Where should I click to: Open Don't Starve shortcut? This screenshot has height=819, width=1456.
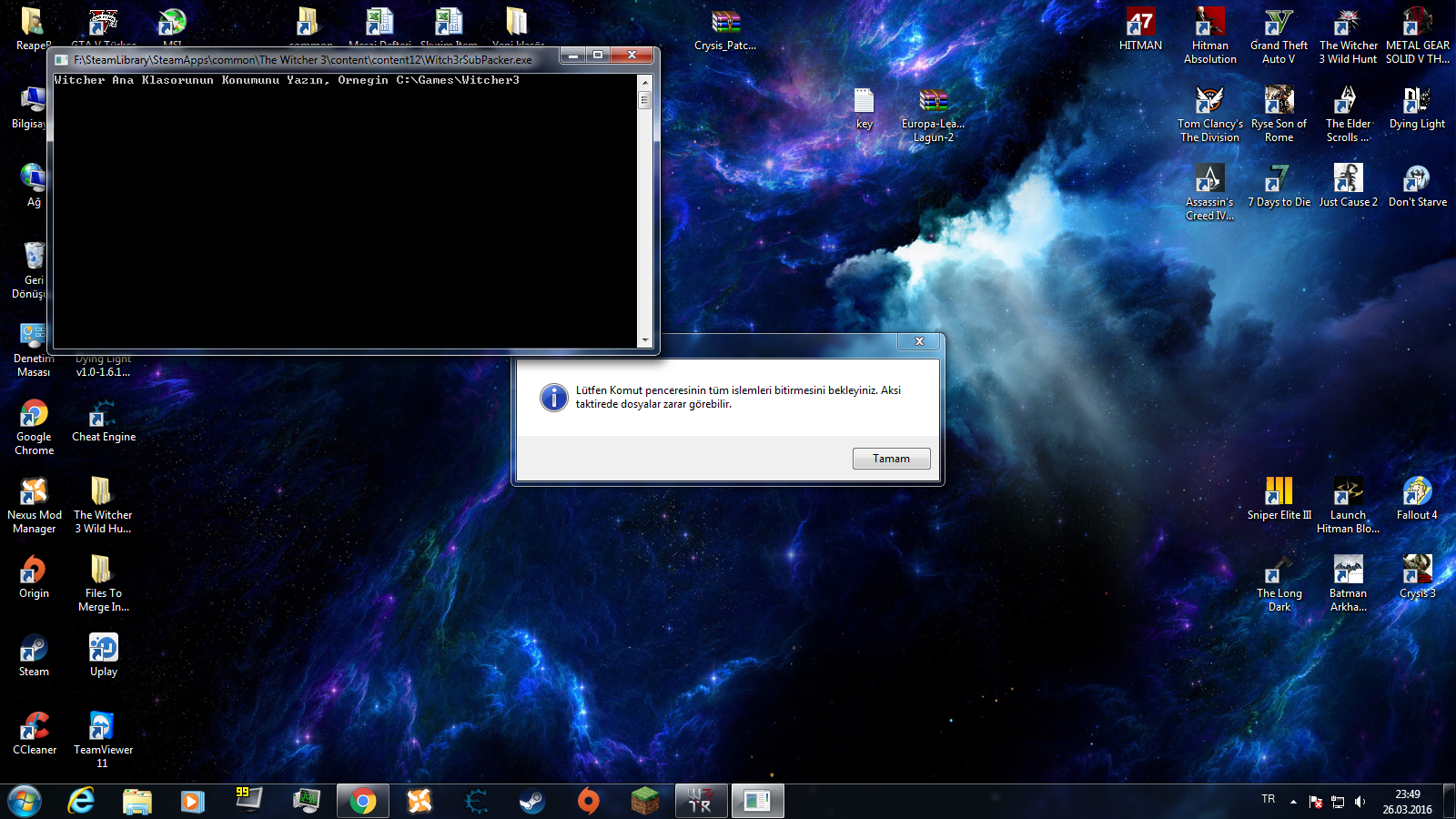pyautogui.click(x=1417, y=186)
